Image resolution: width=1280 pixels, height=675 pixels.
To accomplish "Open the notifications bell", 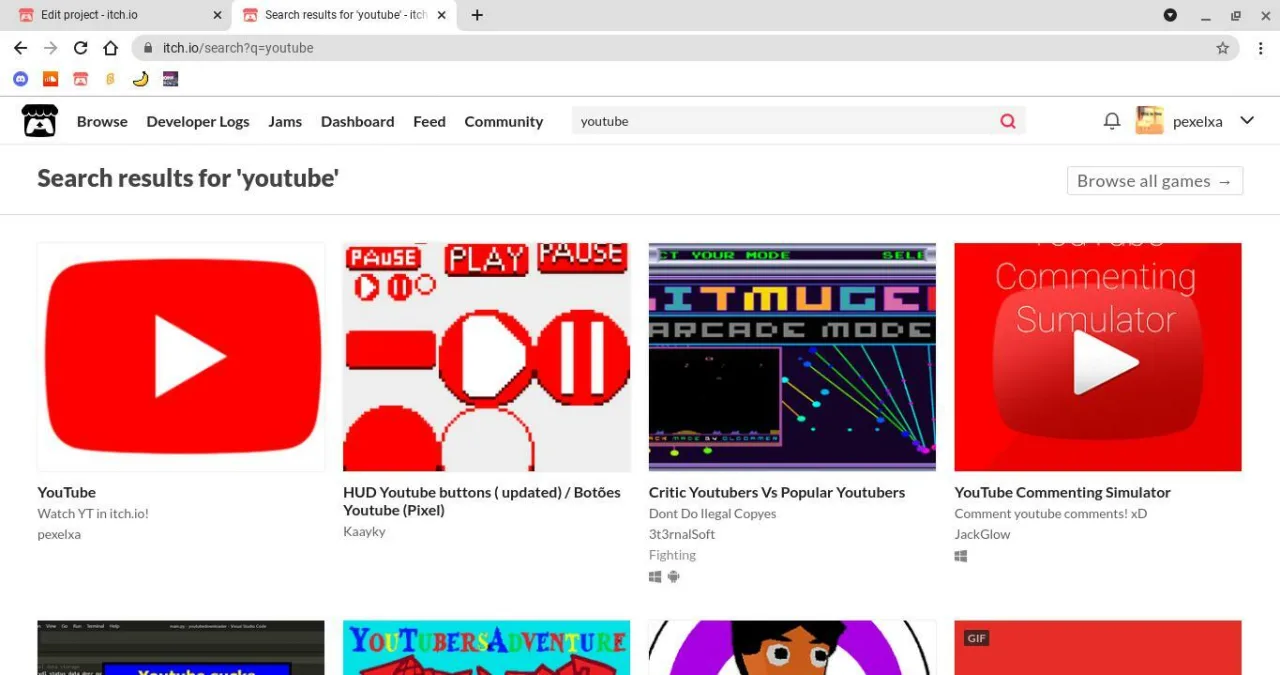I will [x=1112, y=121].
